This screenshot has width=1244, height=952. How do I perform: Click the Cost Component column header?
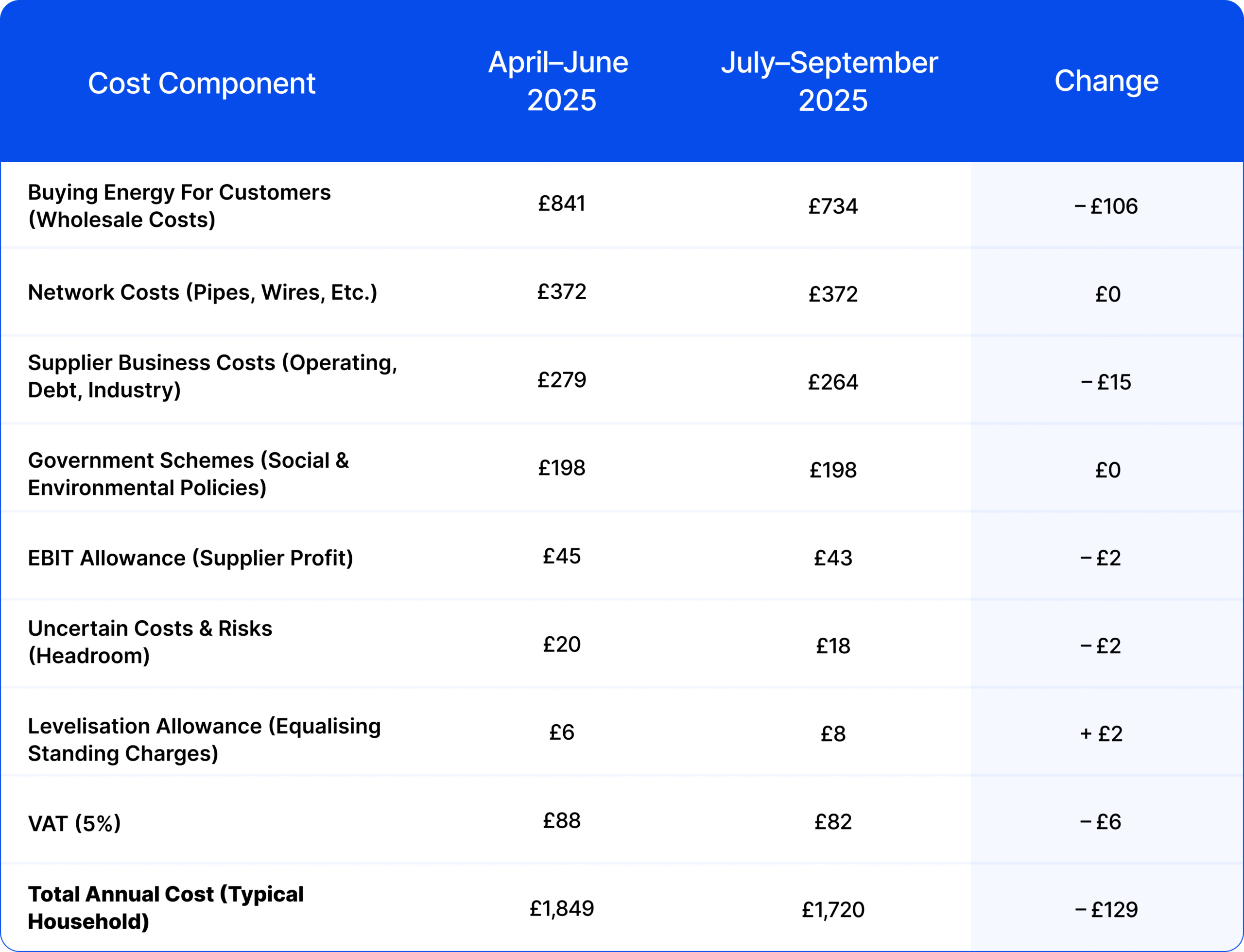[x=201, y=84]
